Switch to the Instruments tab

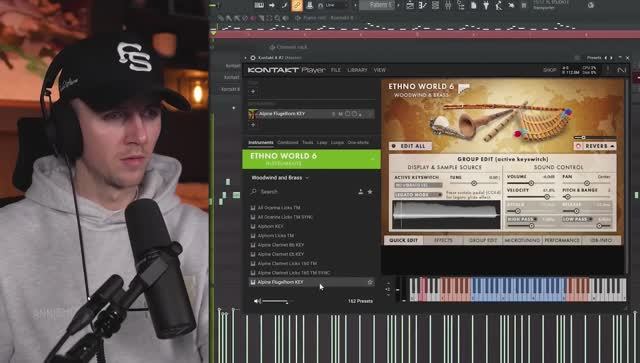[x=261, y=143]
